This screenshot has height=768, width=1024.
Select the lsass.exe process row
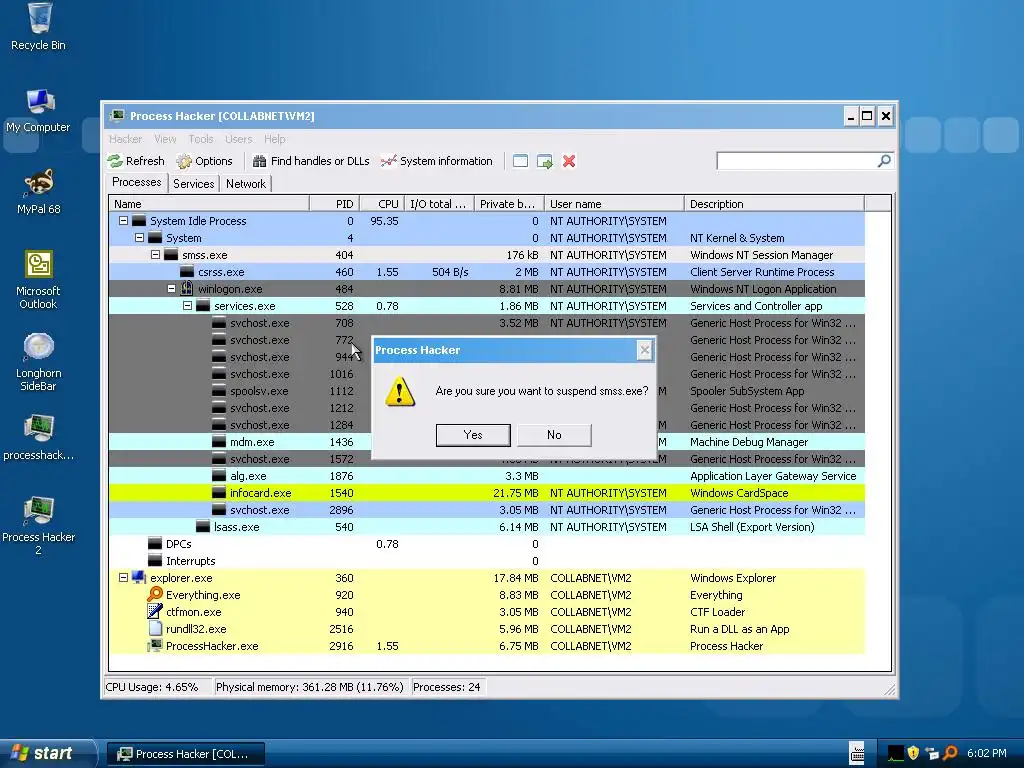coord(487,527)
